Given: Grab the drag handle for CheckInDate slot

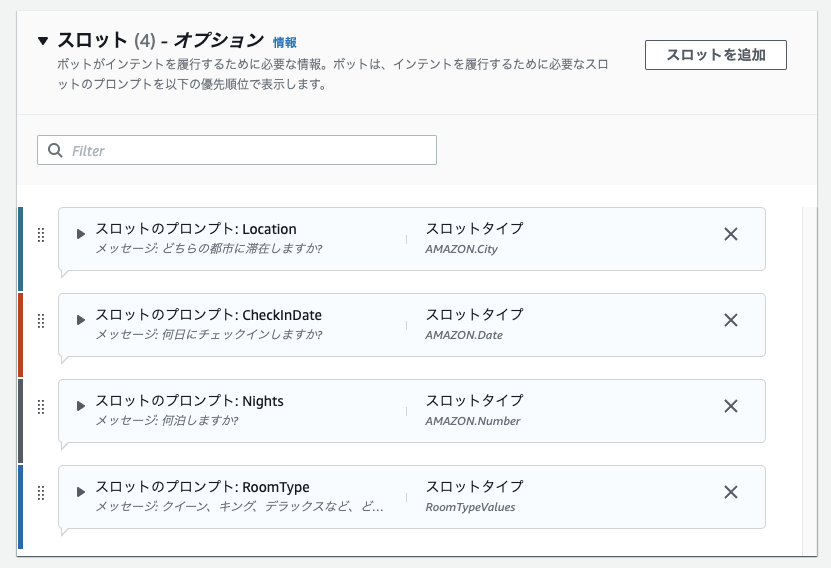Looking at the screenshot, I should [x=41, y=321].
